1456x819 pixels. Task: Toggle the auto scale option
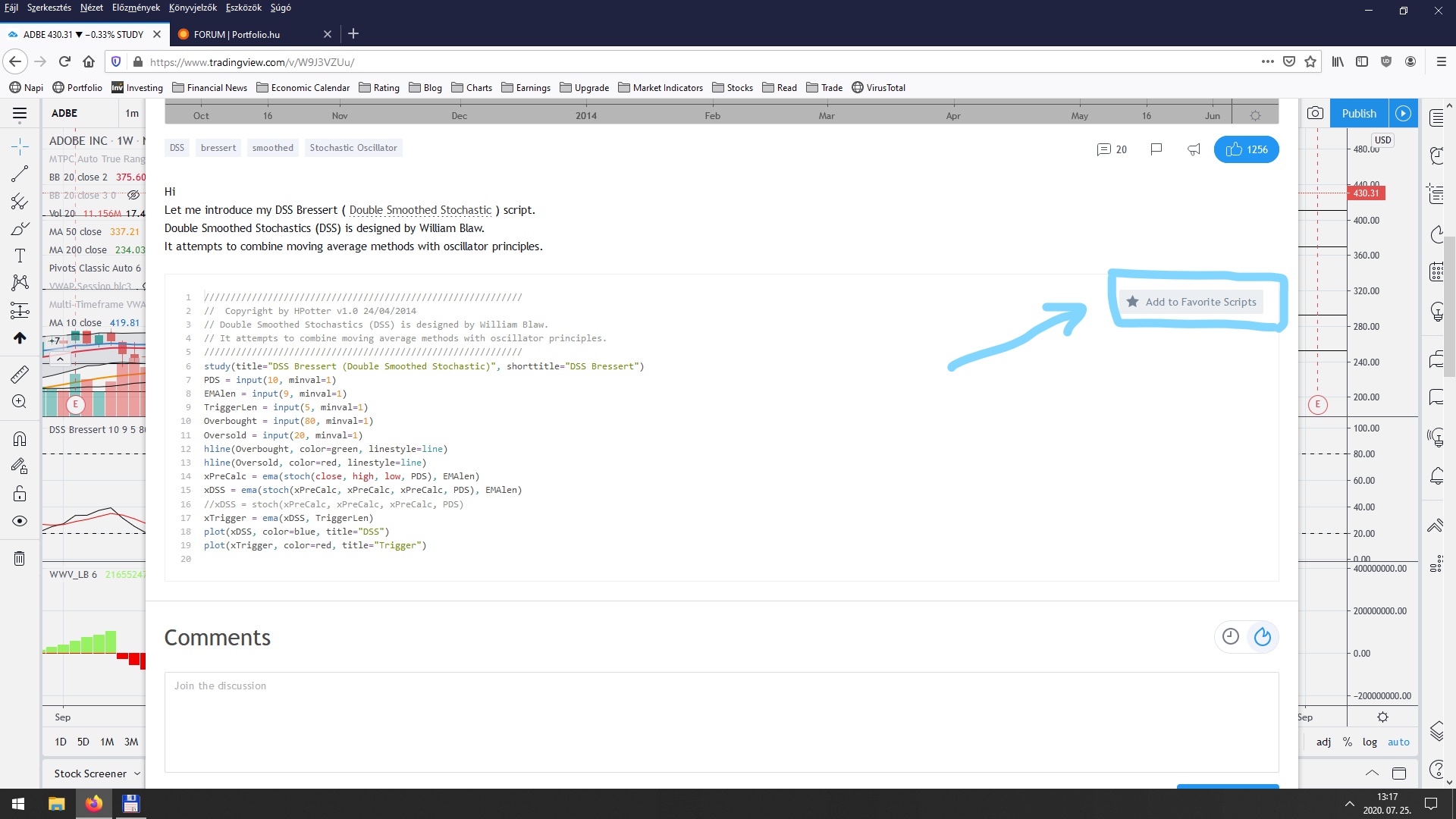[x=1398, y=742]
